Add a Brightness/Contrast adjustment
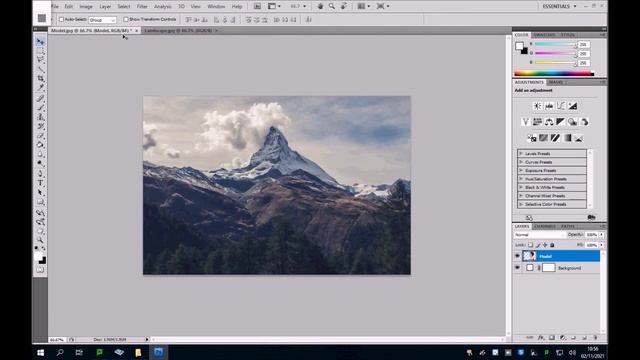This screenshot has width=640, height=360. pos(537,106)
